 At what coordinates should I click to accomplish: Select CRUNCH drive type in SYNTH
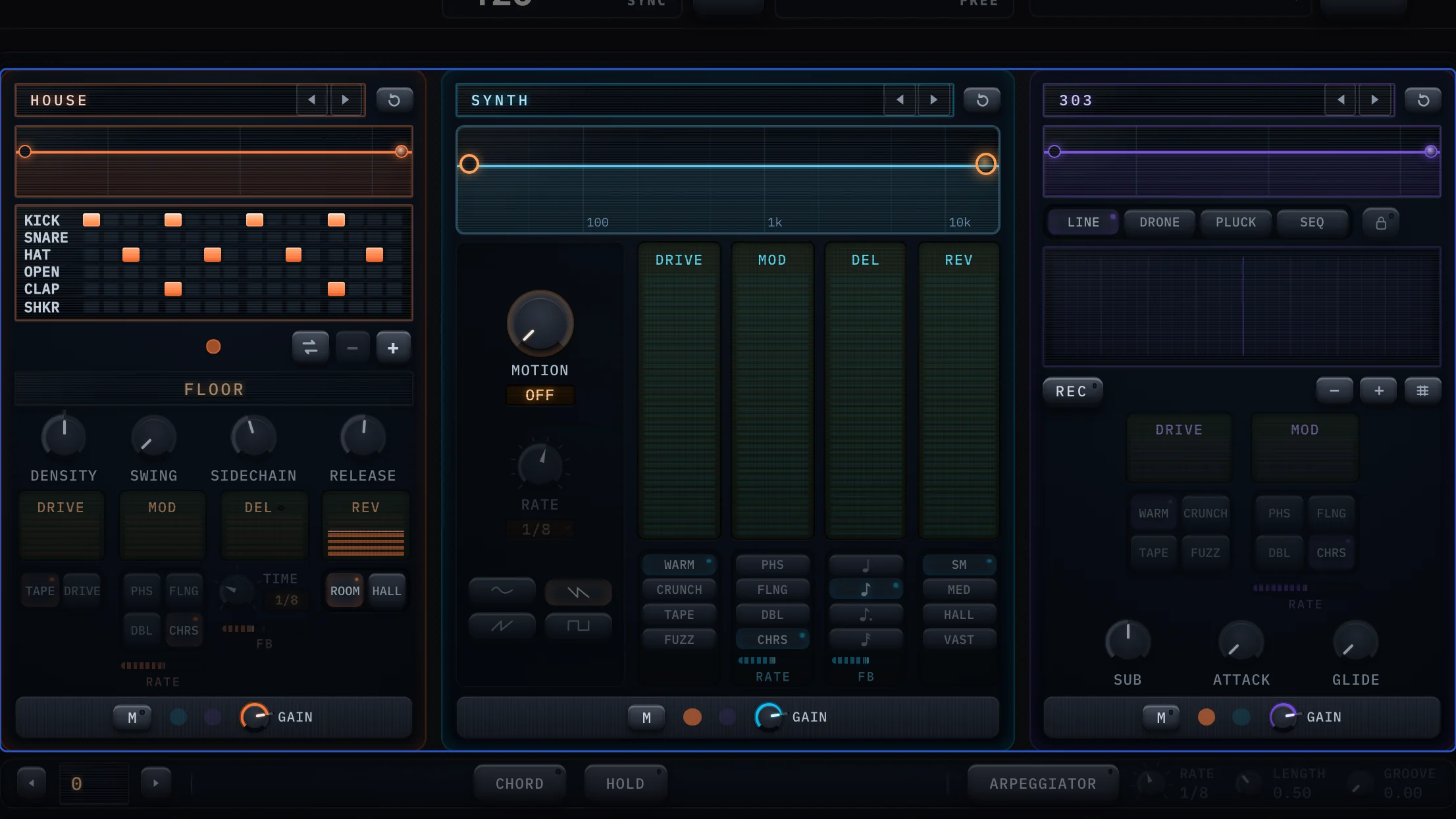click(x=679, y=590)
